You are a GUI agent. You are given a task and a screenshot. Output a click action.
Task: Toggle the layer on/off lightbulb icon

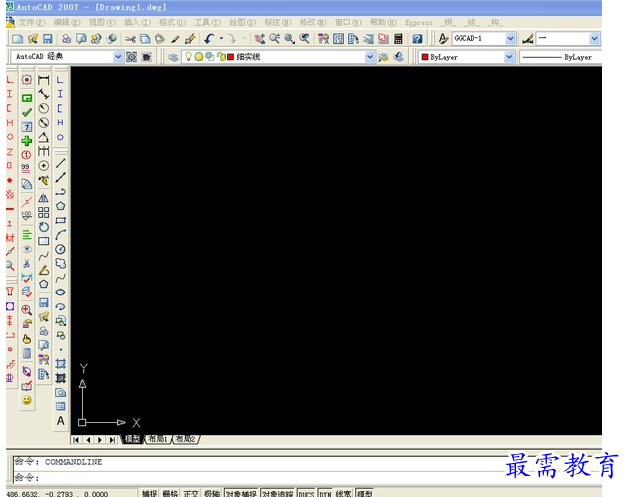click(x=188, y=56)
